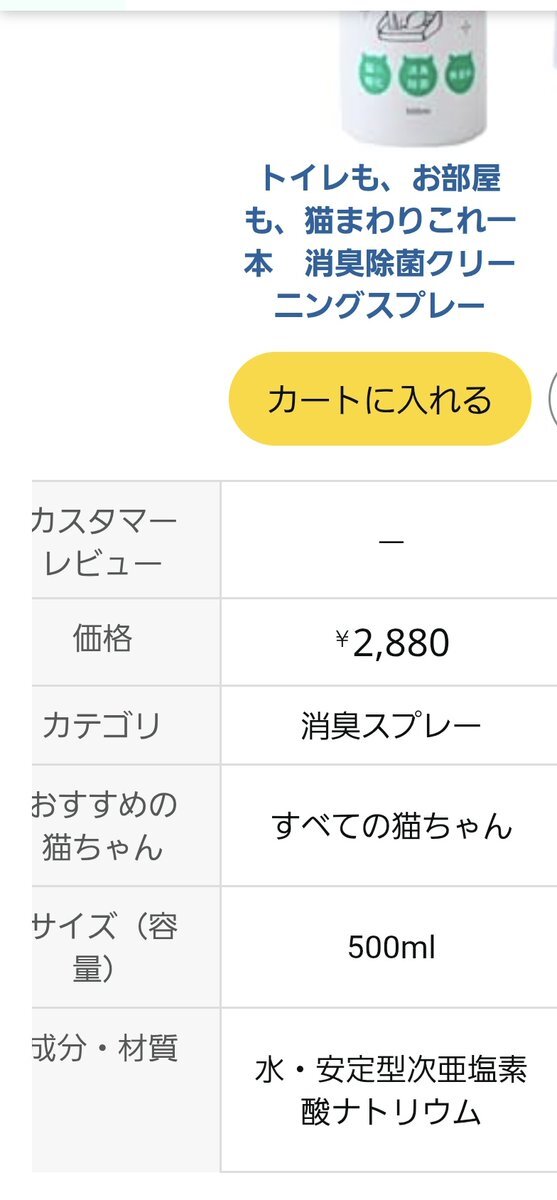Select the カテゴリ row label
The height and width of the screenshot is (1200, 557).
[x=101, y=725]
